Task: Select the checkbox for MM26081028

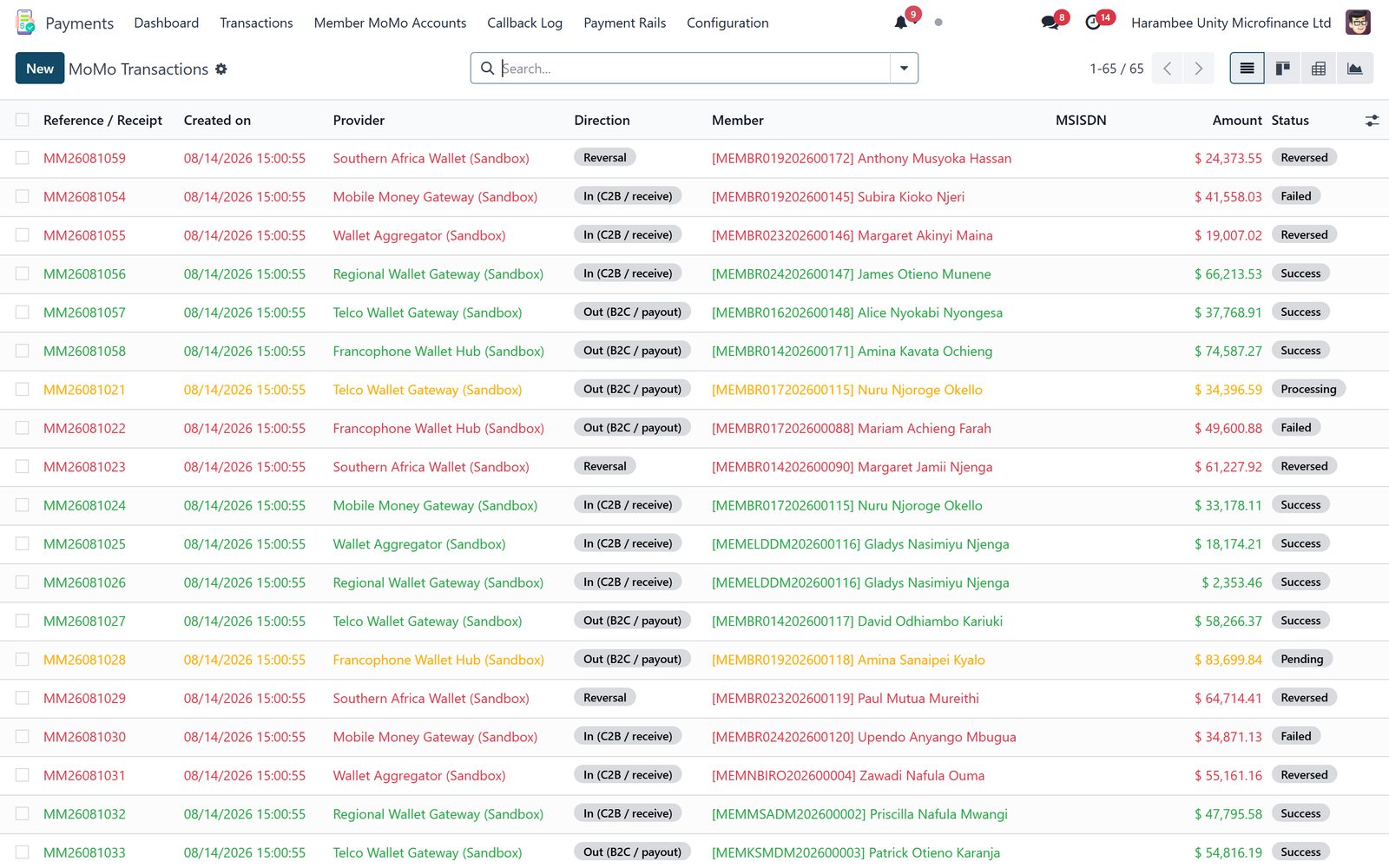Action: (23, 660)
